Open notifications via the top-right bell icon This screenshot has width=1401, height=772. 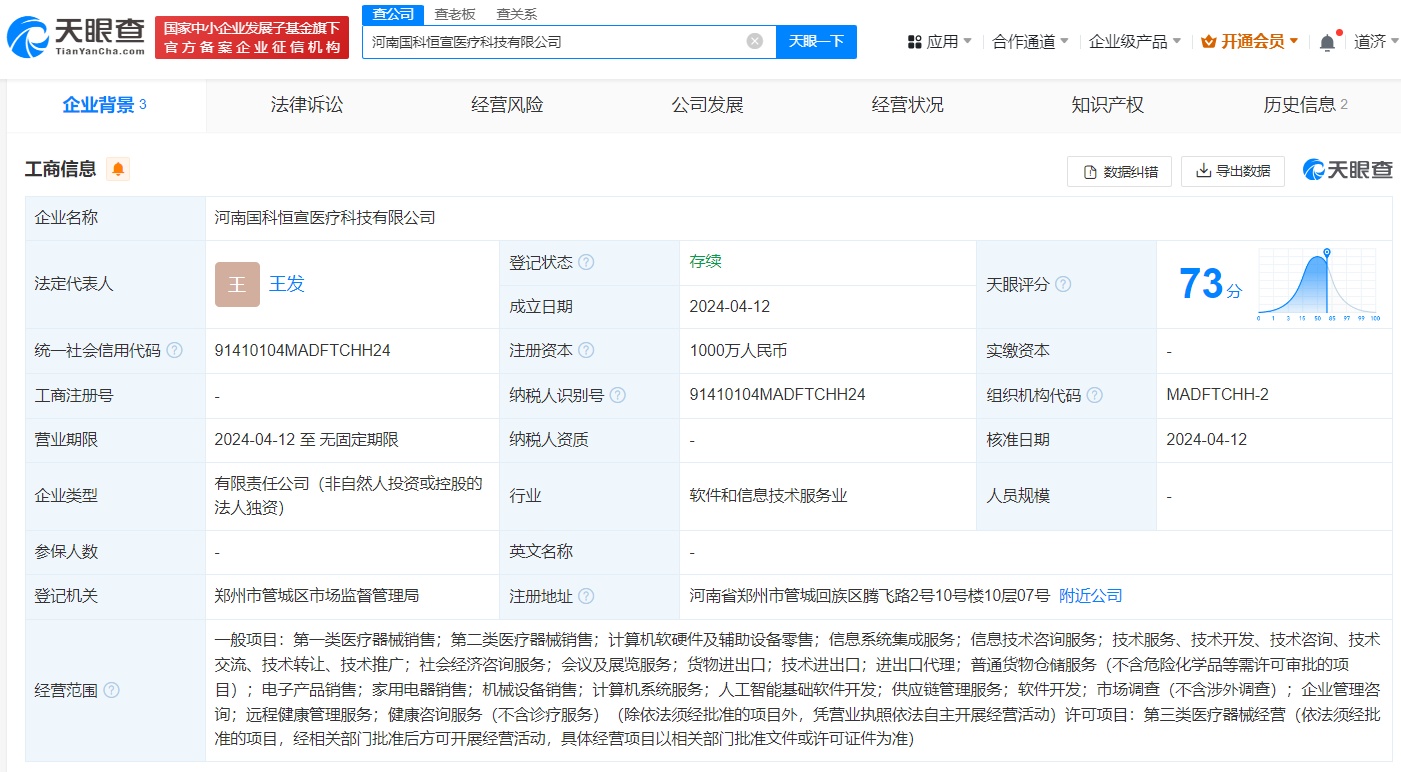[x=1327, y=41]
